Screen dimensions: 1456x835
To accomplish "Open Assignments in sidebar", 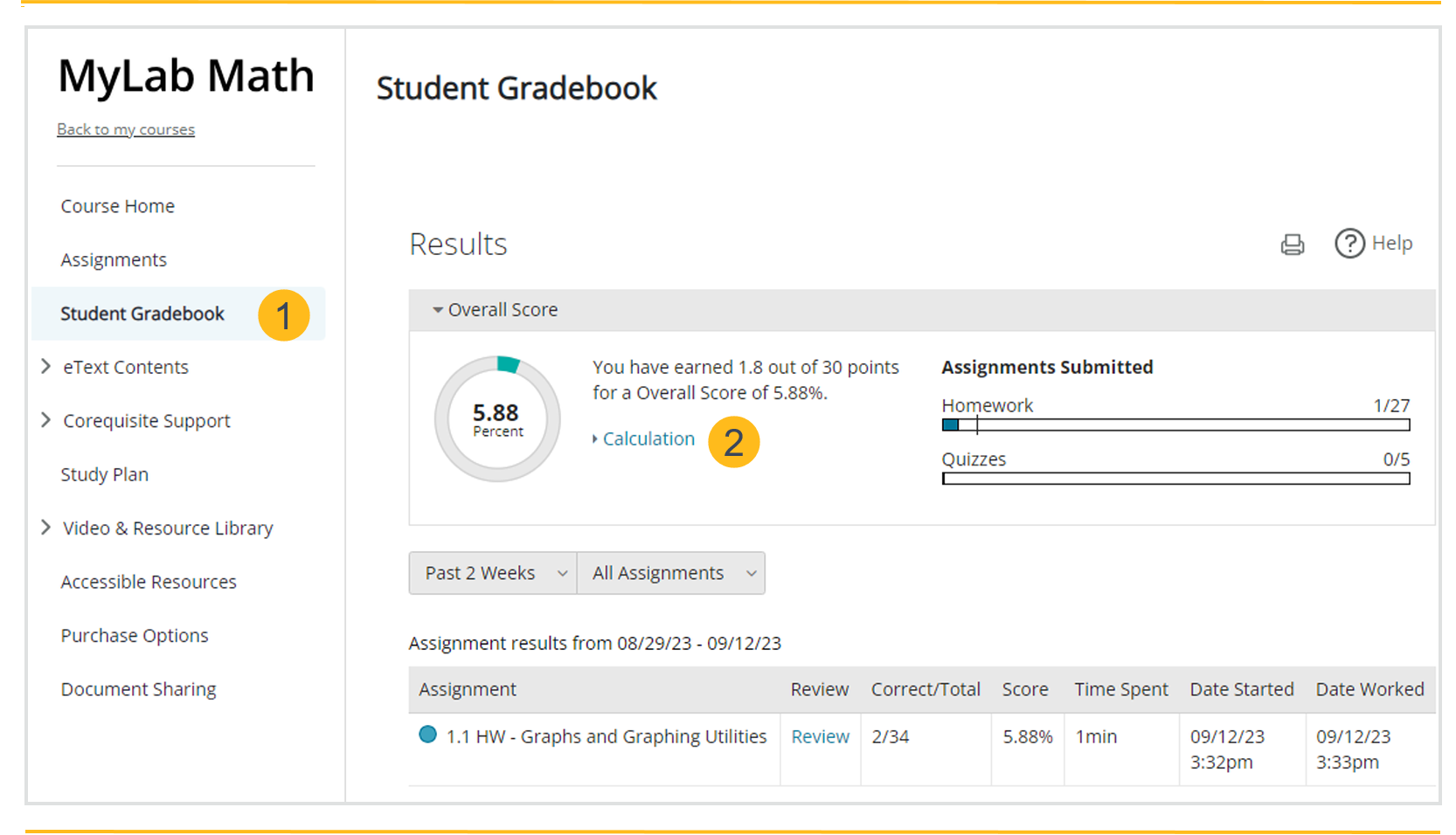I will [114, 259].
